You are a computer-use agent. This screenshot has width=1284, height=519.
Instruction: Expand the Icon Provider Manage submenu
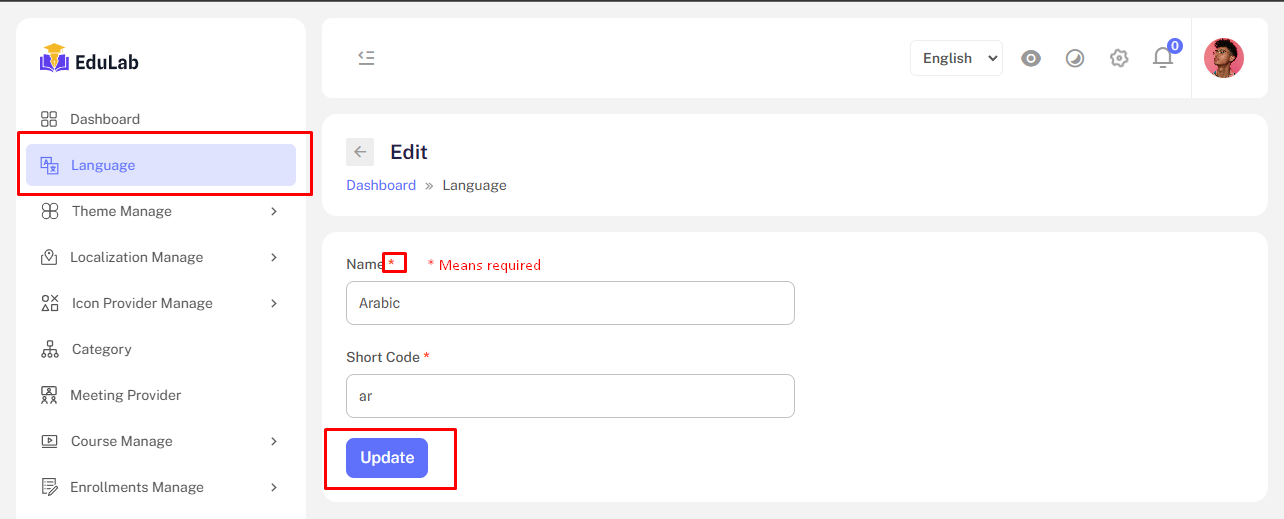pos(160,303)
